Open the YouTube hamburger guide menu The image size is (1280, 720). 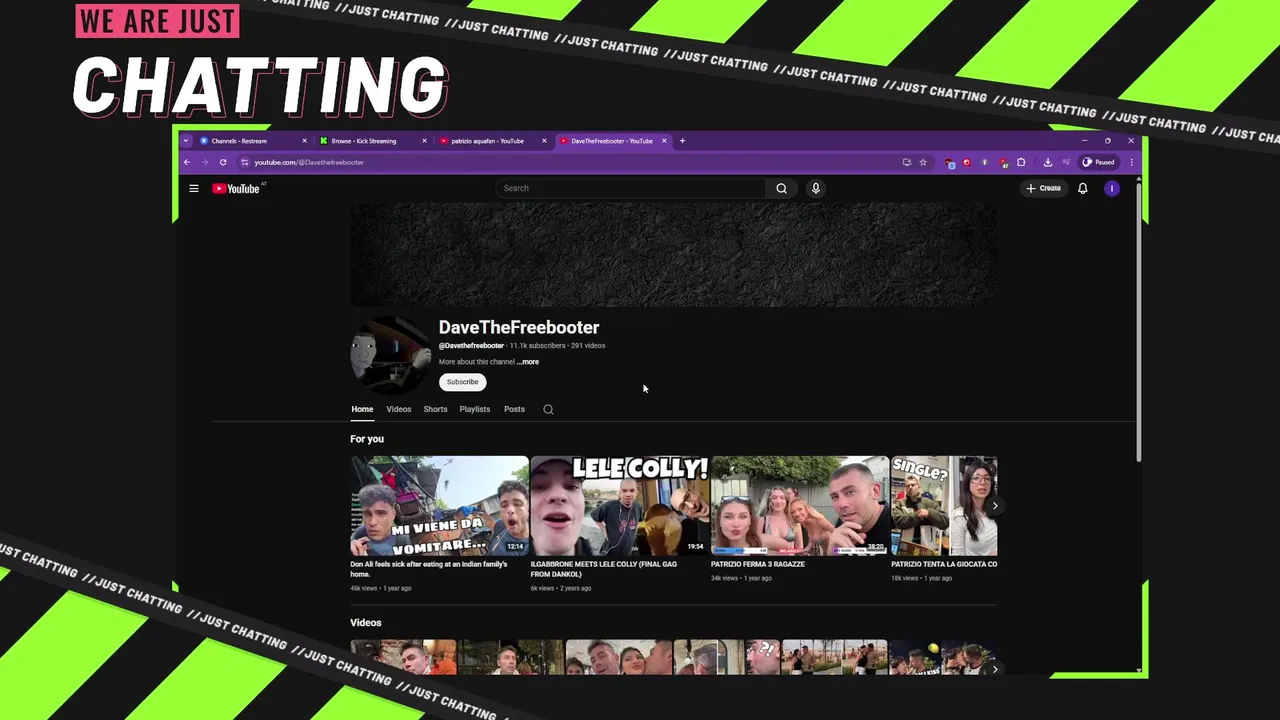coord(194,188)
